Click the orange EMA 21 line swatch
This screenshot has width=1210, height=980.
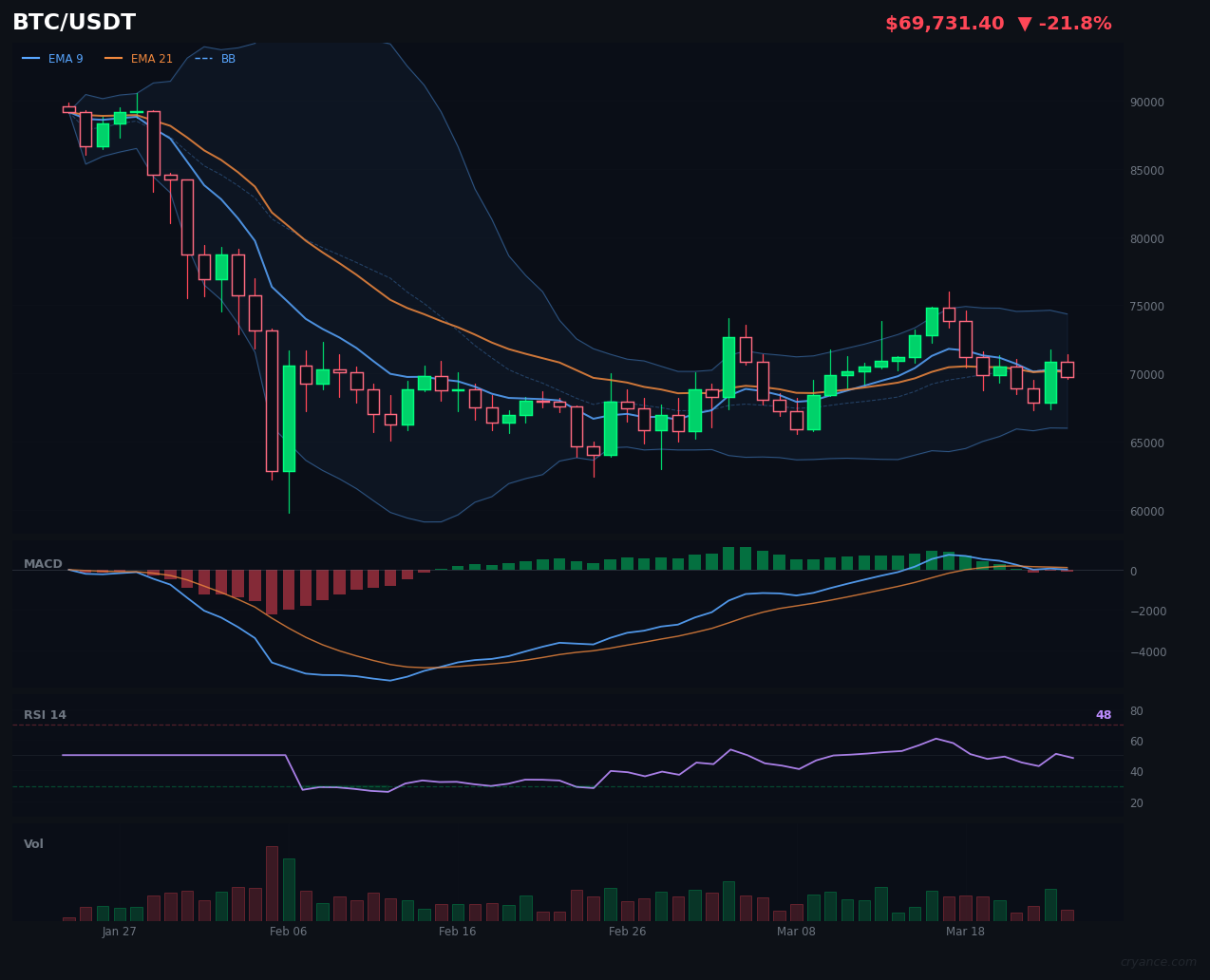(113, 58)
